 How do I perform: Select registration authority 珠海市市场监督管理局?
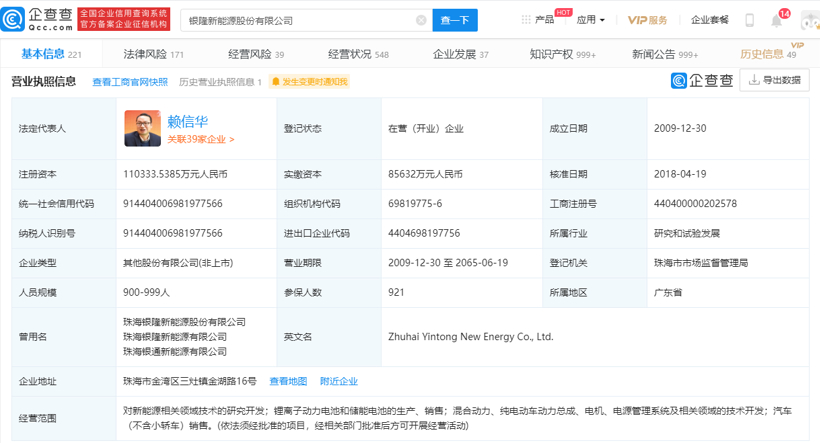[701, 263]
